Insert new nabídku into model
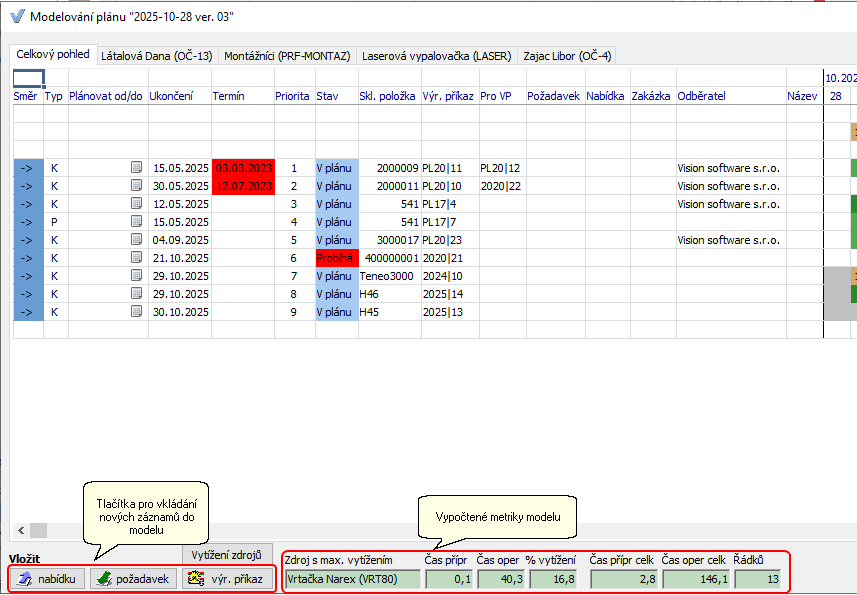 pyautogui.click(x=47, y=578)
